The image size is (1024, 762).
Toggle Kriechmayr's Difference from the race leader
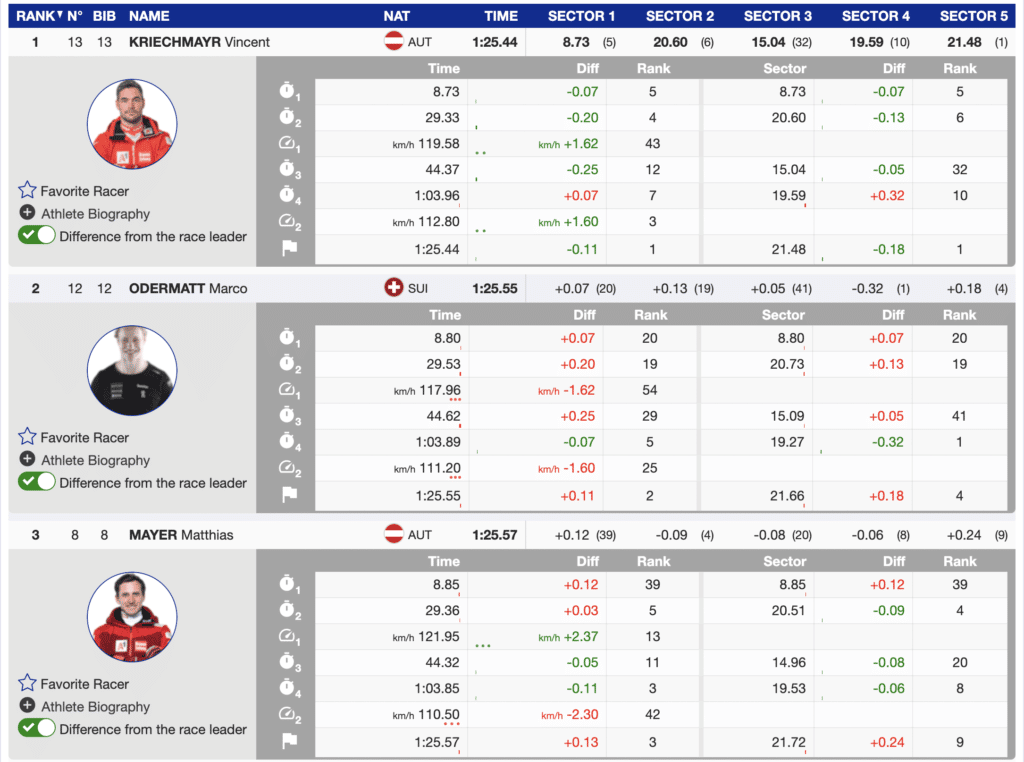(x=37, y=237)
